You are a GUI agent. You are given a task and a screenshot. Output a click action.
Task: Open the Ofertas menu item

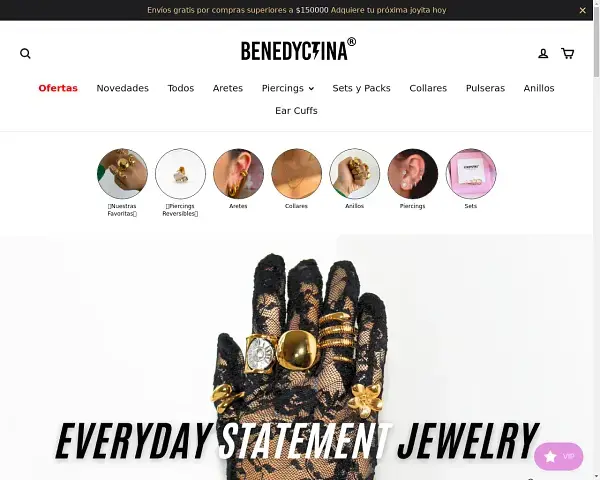pyautogui.click(x=58, y=88)
